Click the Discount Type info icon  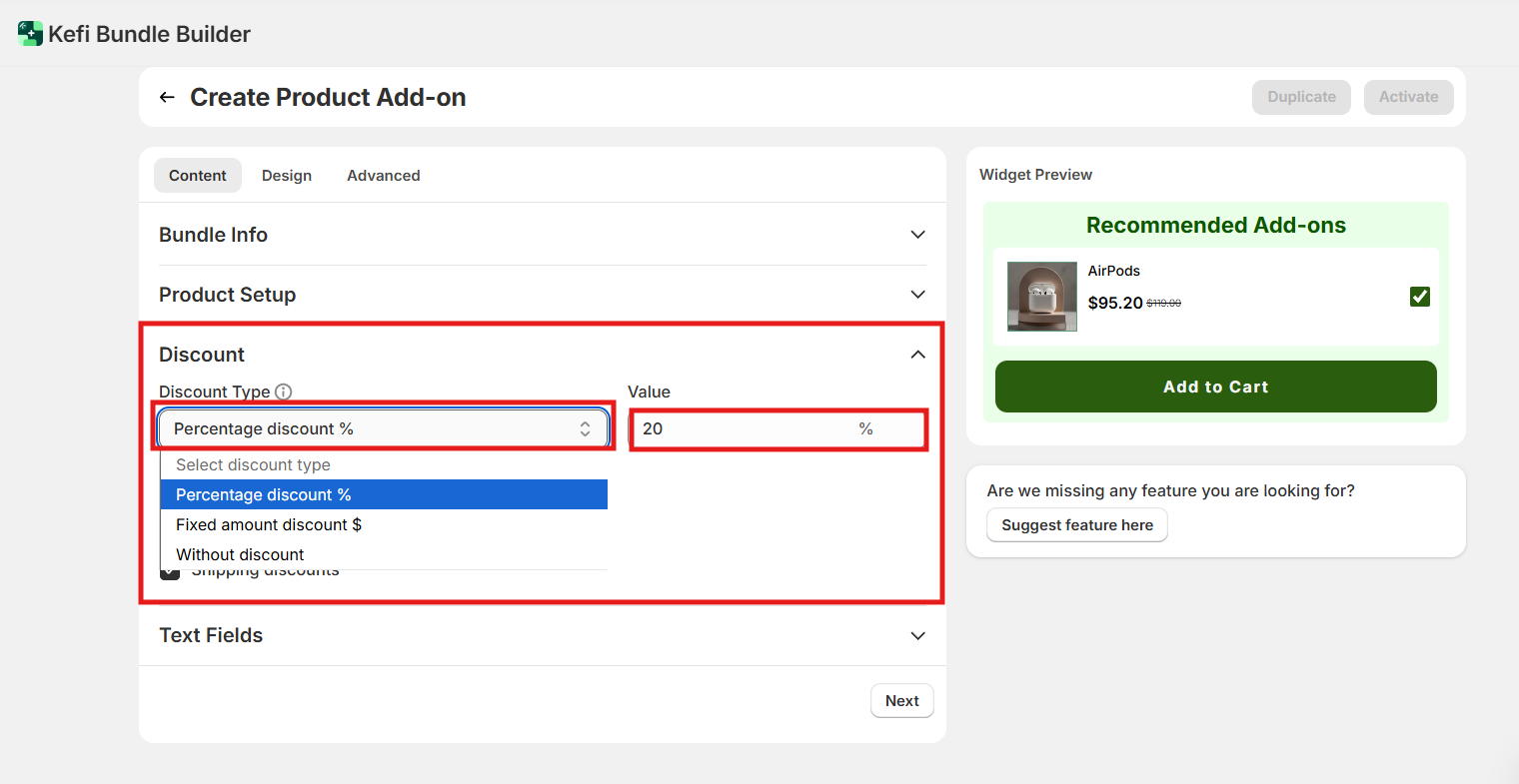(x=284, y=392)
